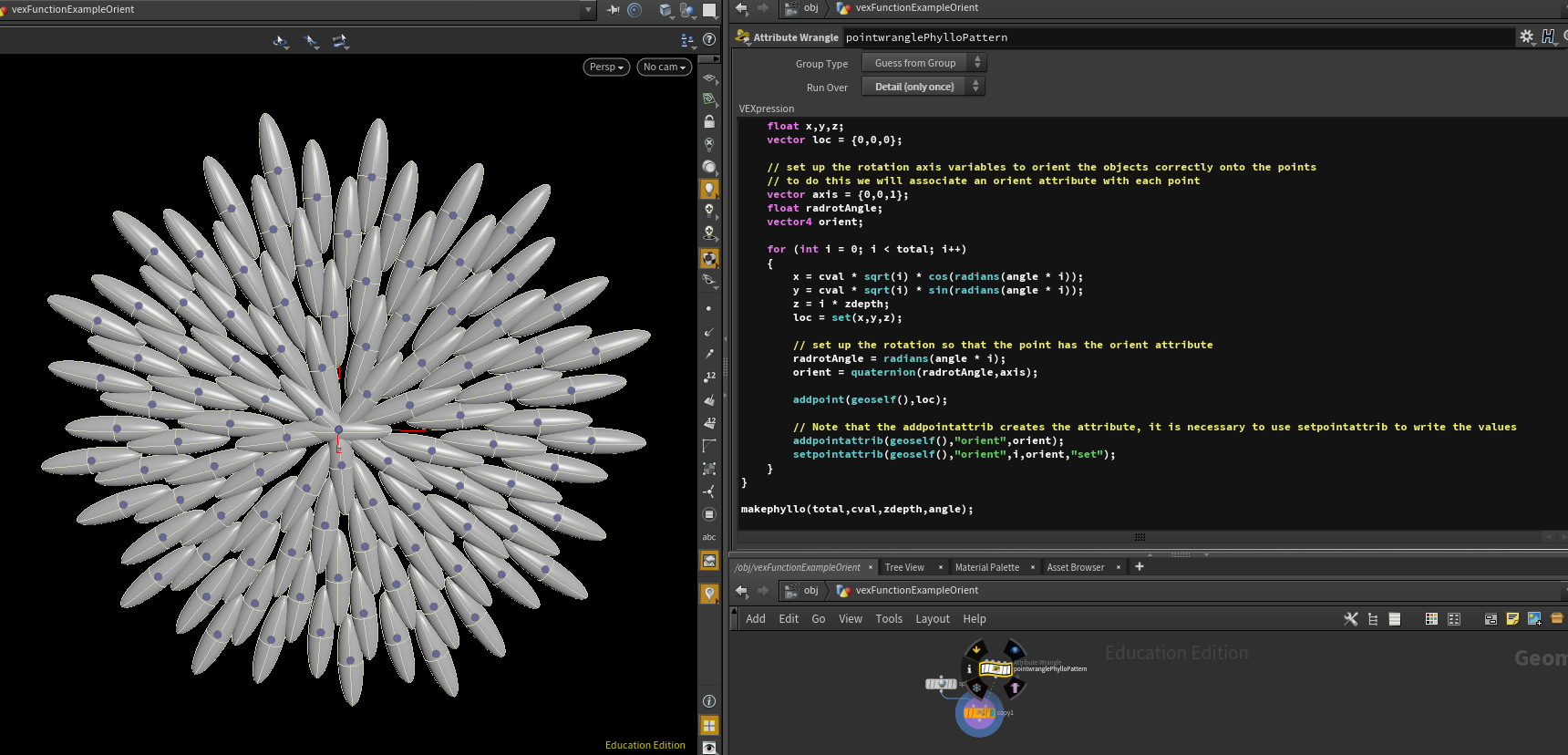The width and height of the screenshot is (1568, 755).
Task: Expand the Run Over dropdown
Action: (x=923, y=87)
